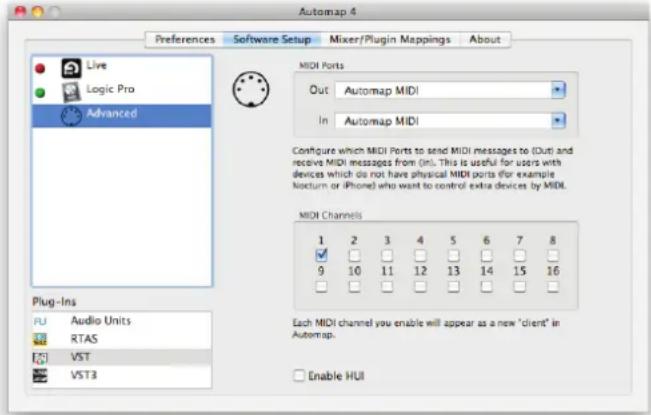Click the Logic Pro application icon

71,92
